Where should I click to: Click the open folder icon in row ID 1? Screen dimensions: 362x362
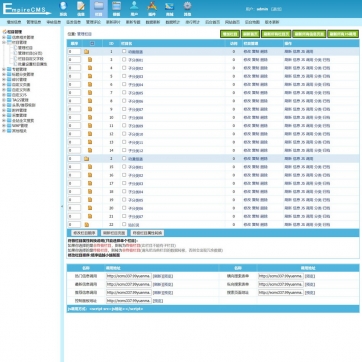86,52
